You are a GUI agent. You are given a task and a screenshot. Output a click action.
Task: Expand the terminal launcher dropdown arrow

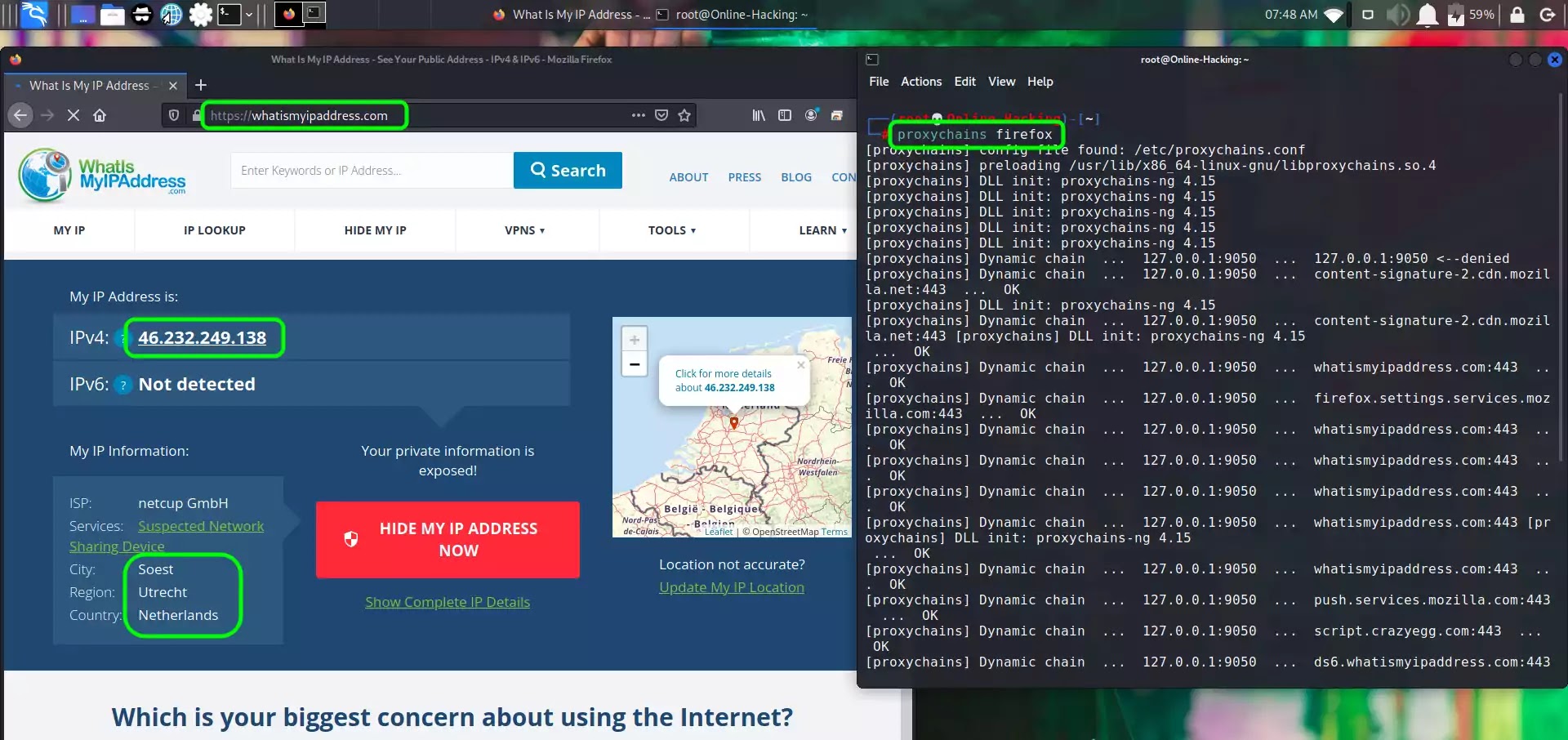click(249, 15)
